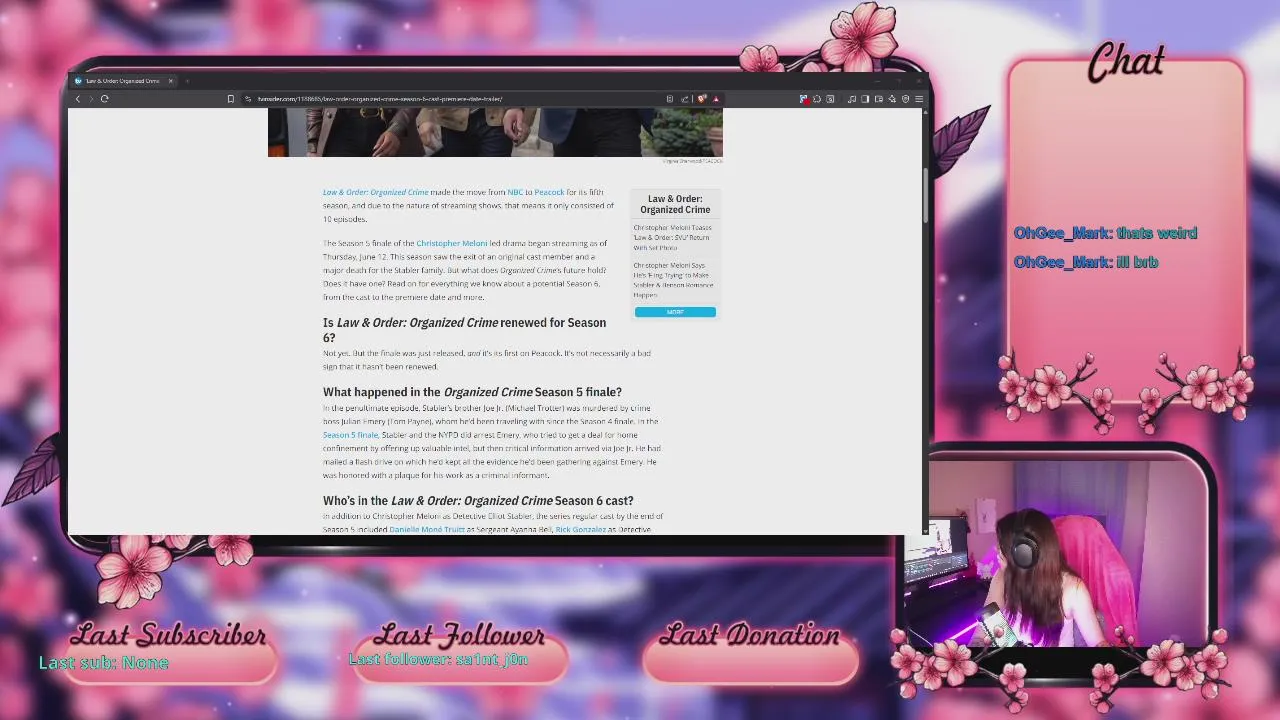Select the Law & Order: Organized Crime tab

[x=123, y=81]
